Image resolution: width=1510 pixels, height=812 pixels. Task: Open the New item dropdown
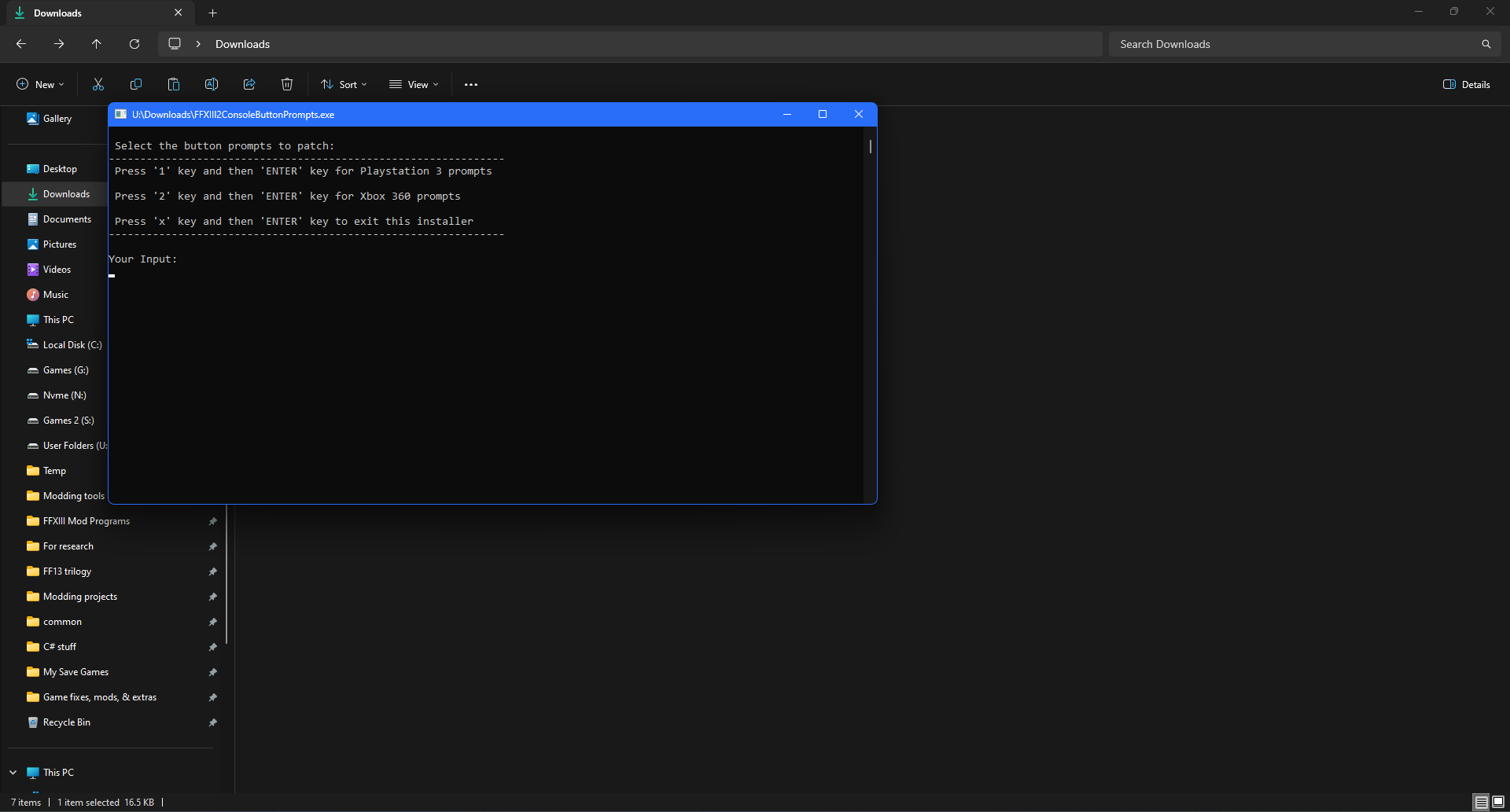pyautogui.click(x=40, y=84)
